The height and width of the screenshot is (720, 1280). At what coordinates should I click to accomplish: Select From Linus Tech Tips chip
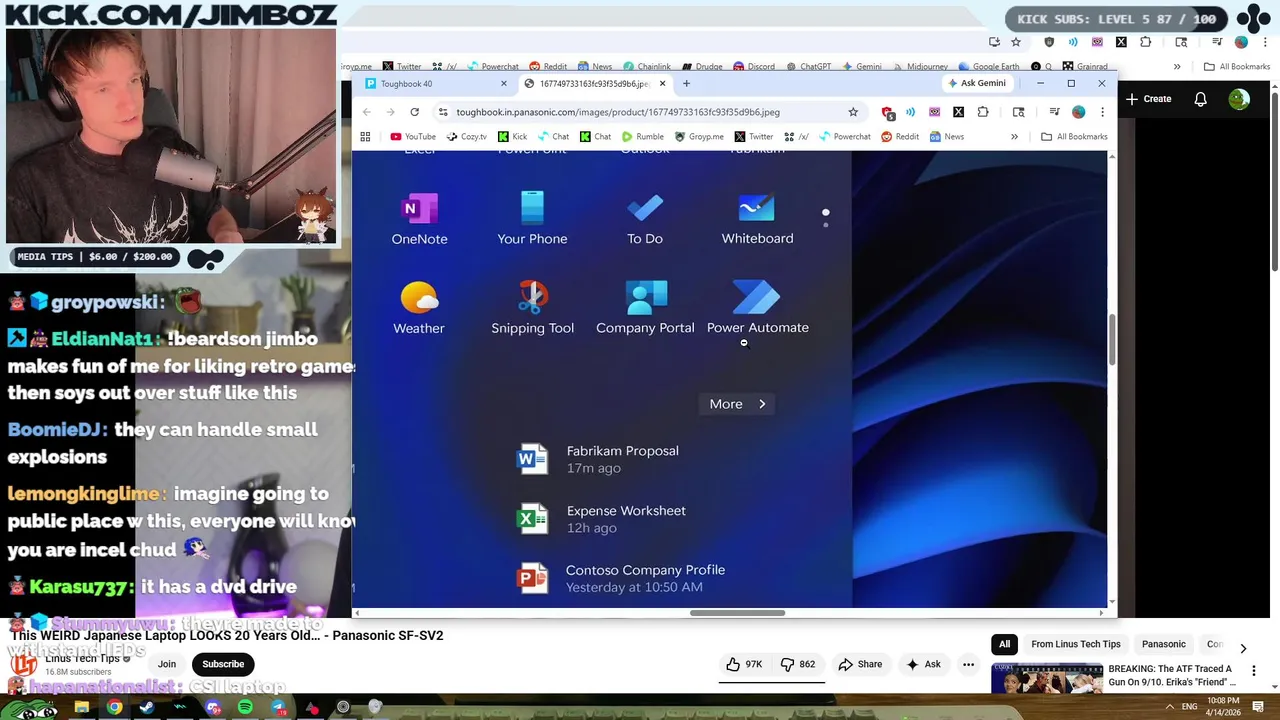(x=1076, y=644)
